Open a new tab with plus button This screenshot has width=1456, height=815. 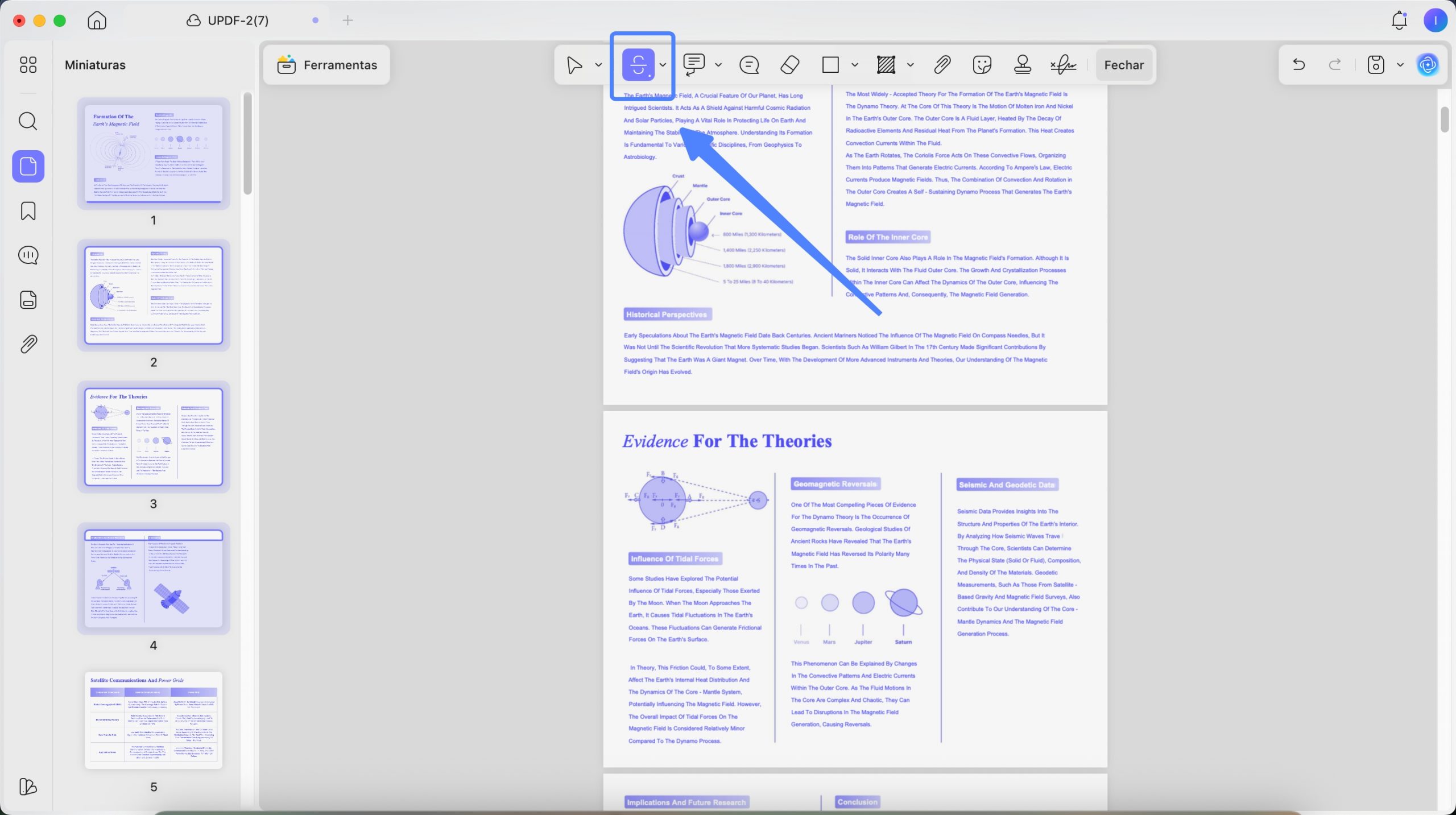click(x=348, y=20)
